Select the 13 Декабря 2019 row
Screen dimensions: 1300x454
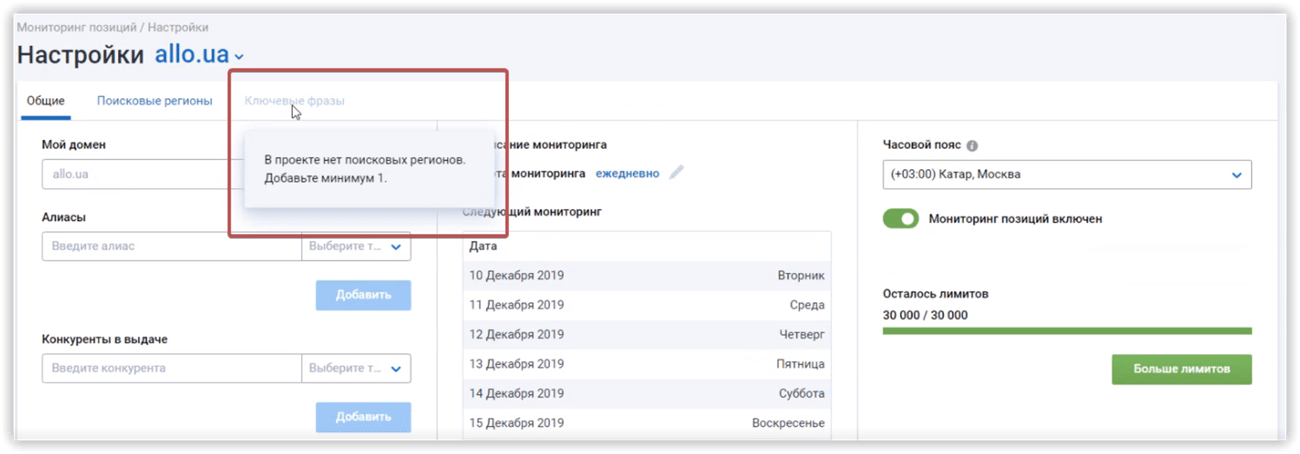(x=647, y=364)
